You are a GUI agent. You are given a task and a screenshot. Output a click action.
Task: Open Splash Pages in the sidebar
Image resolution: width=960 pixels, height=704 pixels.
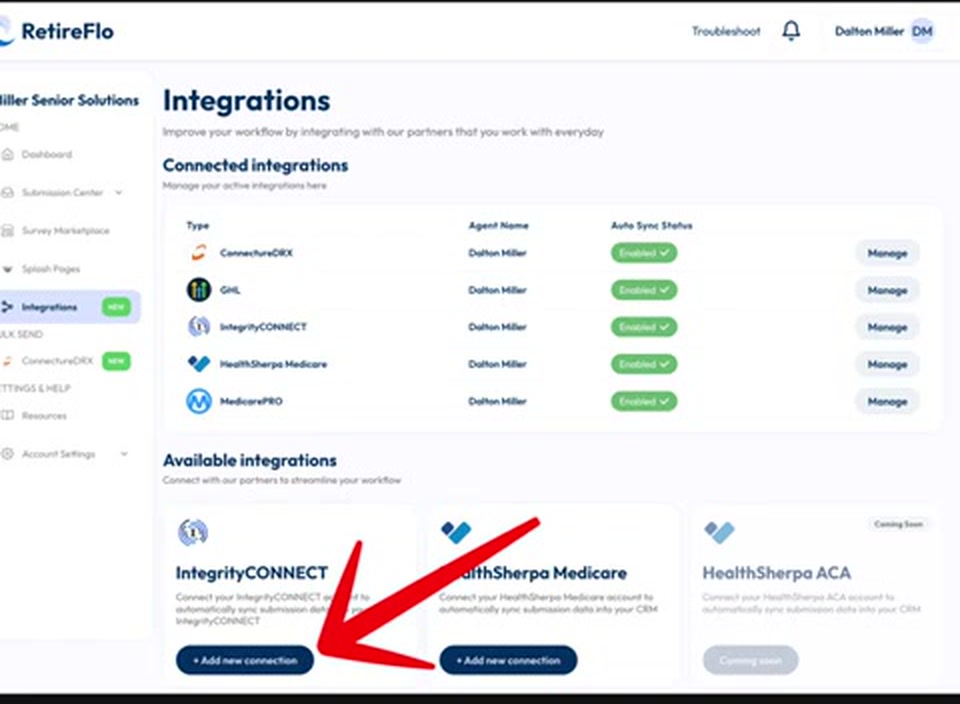(51, 269)
